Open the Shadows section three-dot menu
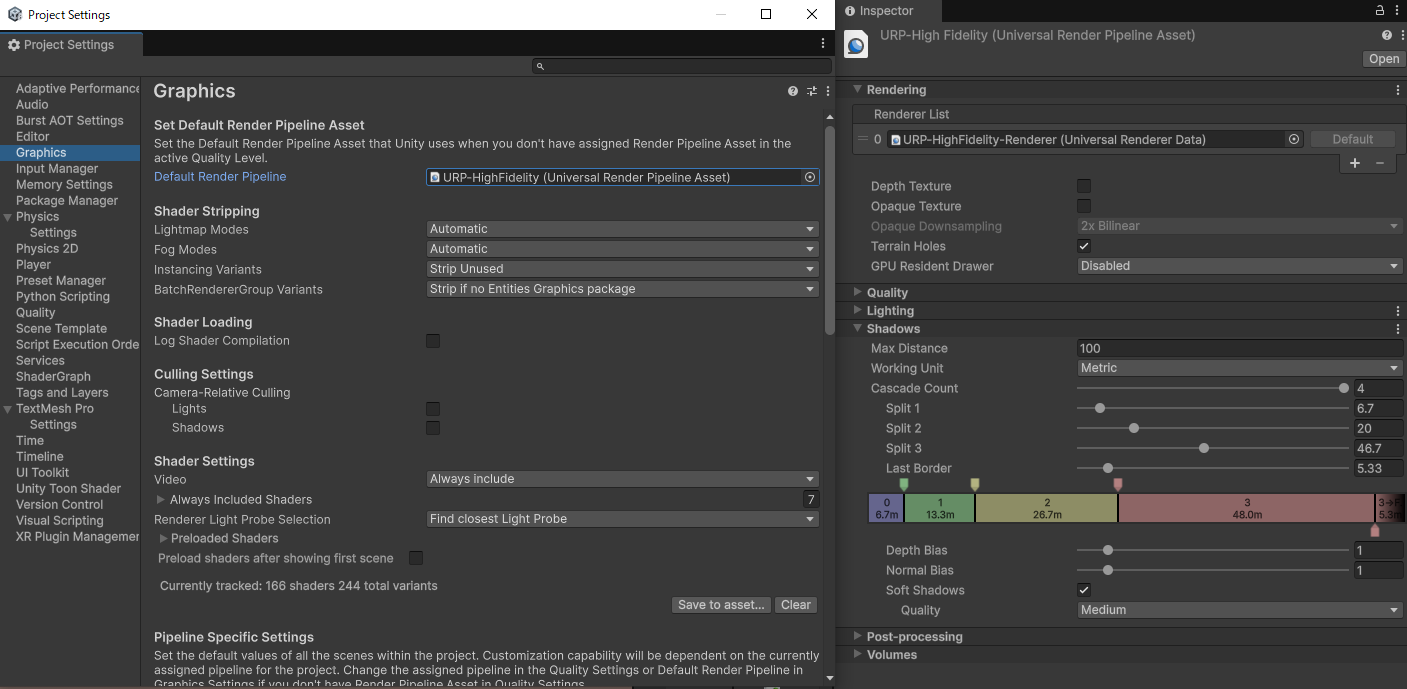 [x=1398, y=329]
